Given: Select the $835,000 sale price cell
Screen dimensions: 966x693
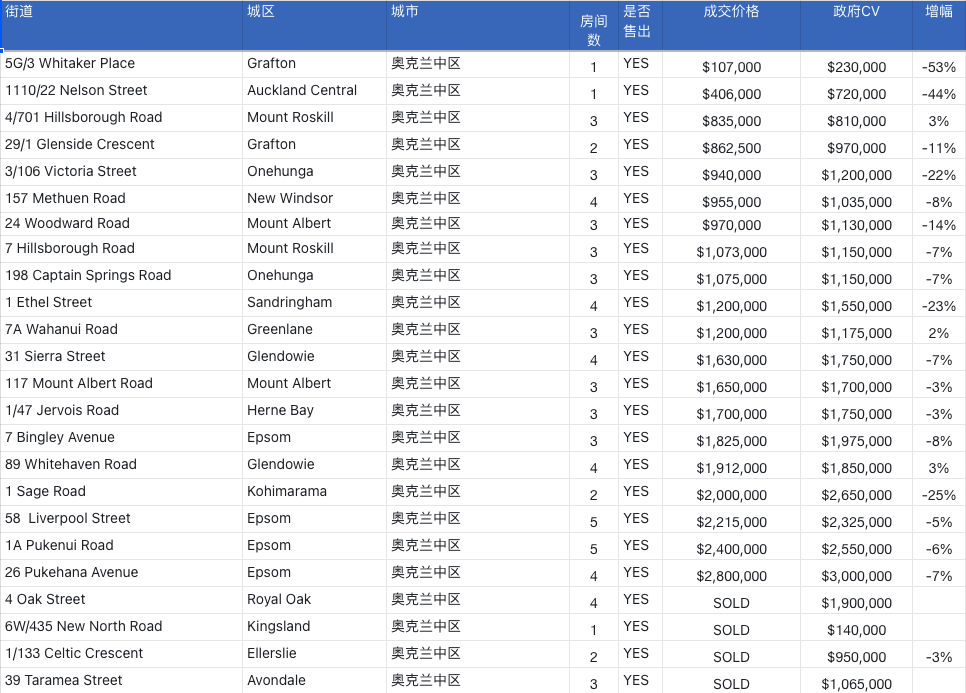Looking at the screenshot, I should pyautogui.click(x=731, y=118).
